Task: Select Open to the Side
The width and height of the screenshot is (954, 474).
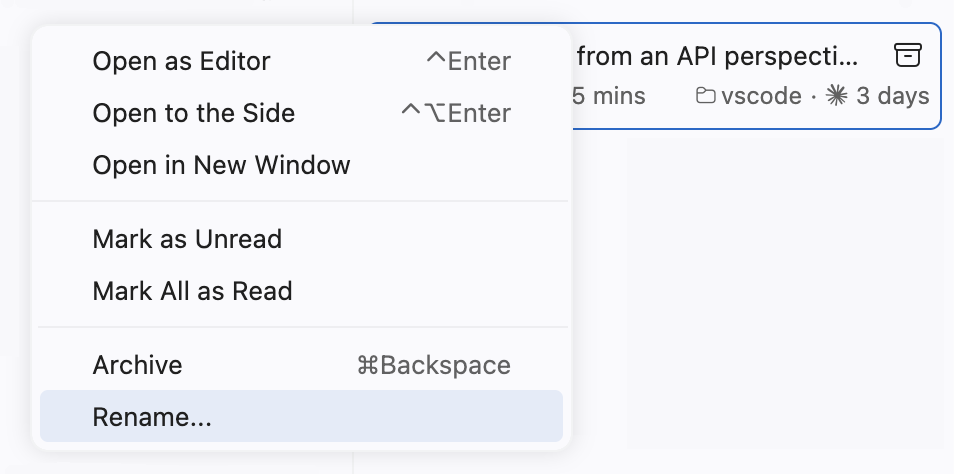Action: coord(193,113)
